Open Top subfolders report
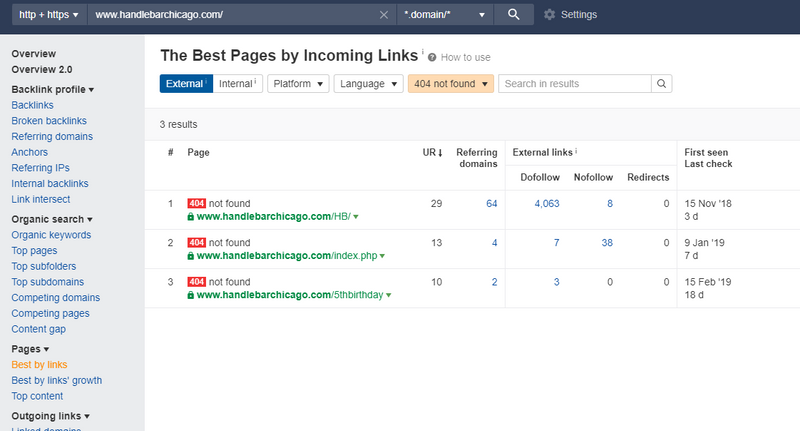Screen dimensions: 800x431 coord(44,266)
